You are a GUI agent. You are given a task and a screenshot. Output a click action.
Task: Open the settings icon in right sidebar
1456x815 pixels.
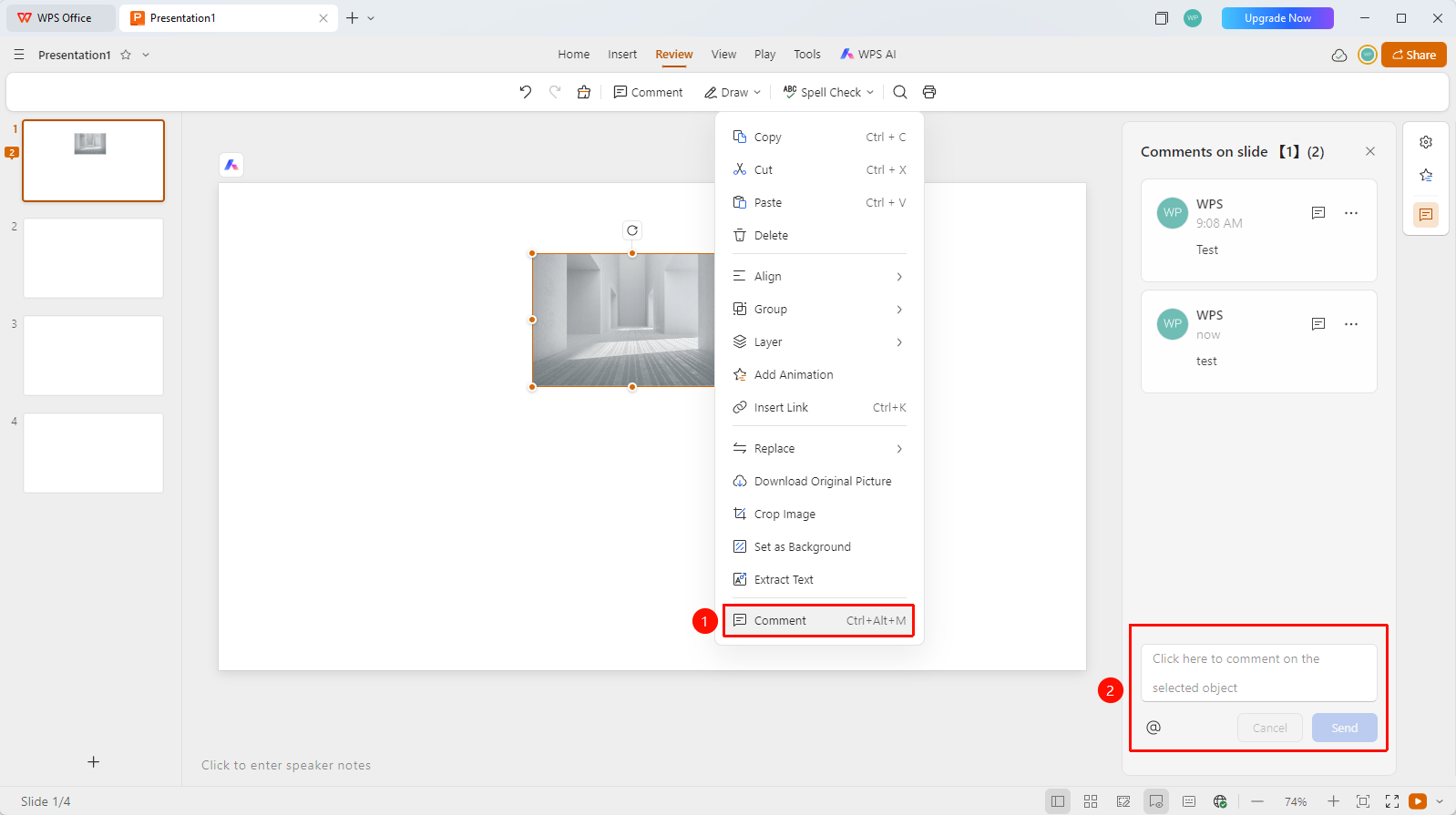click(x=1426, y=142)
